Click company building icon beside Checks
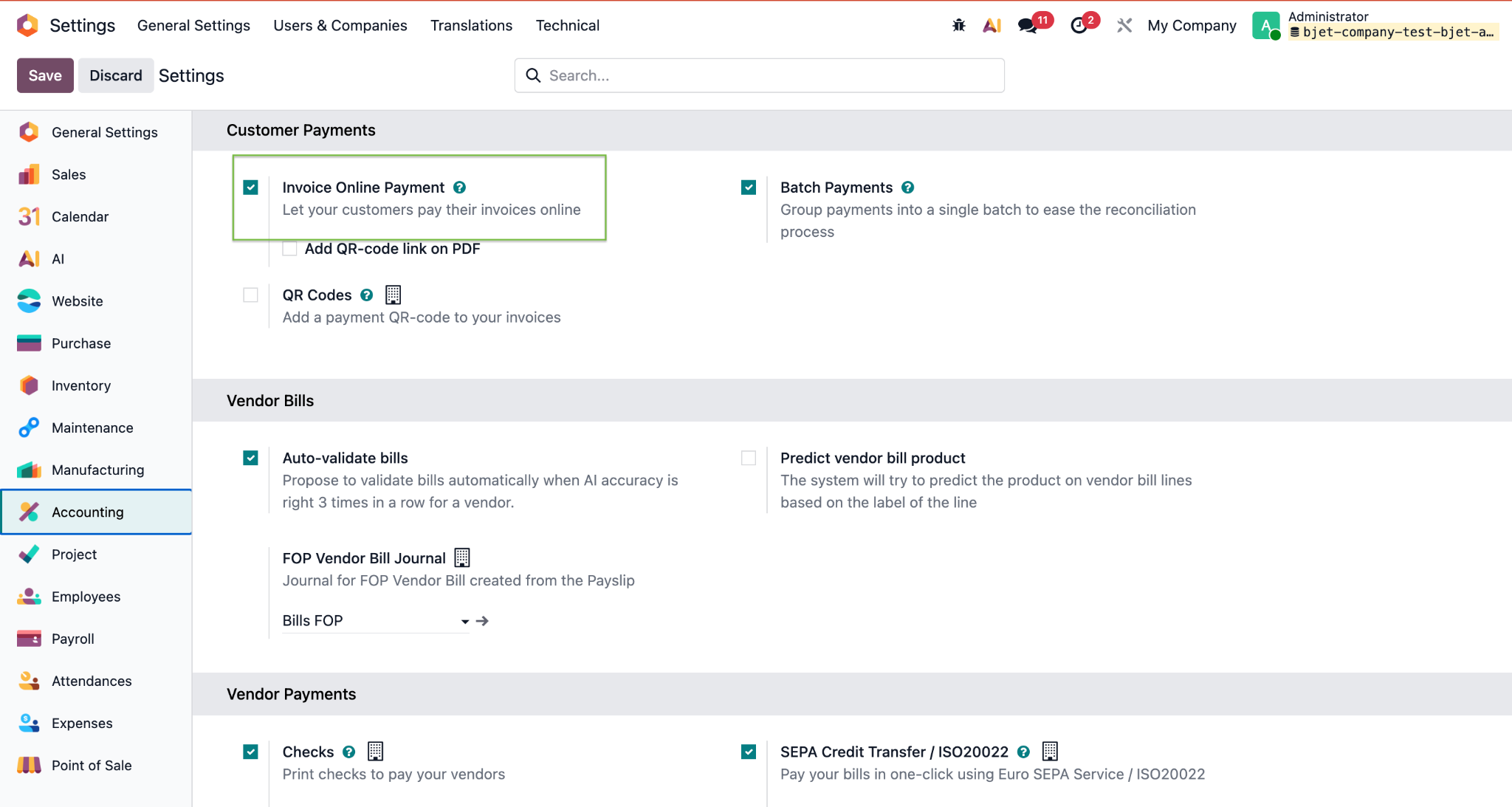Viewport: 1512px width, 807px height. (376, 752)
